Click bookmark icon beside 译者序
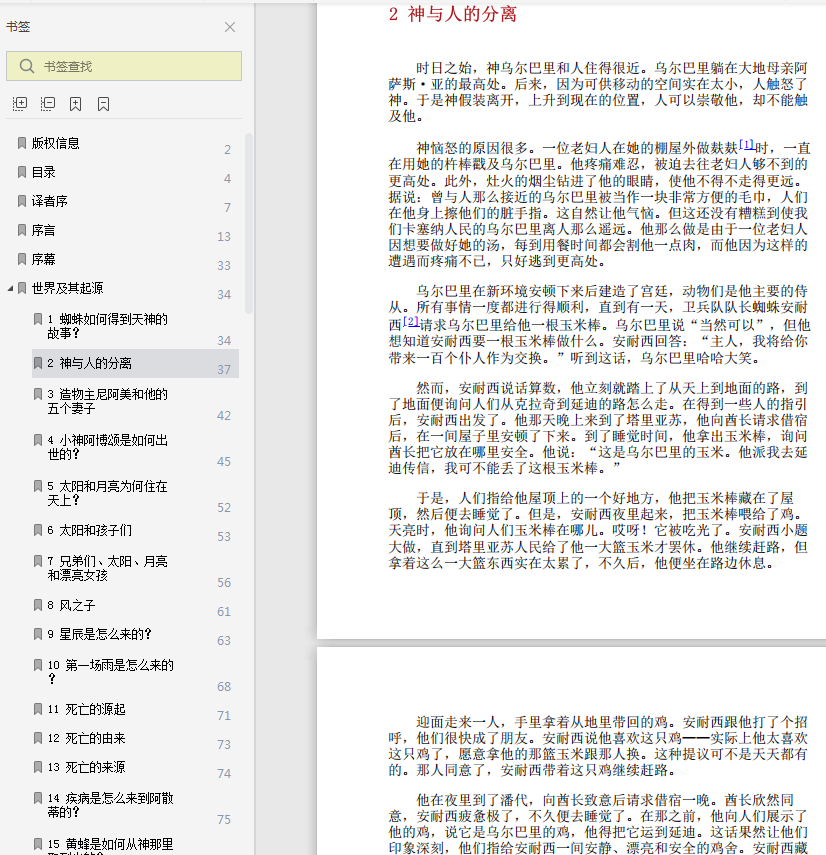Screen dimensions: 826x855 (x=22, y=201)
